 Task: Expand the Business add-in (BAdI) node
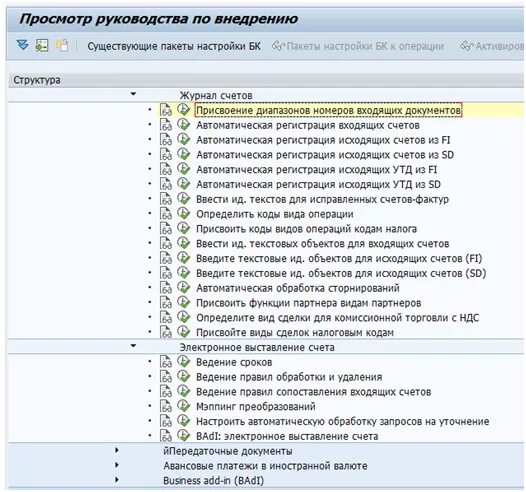[117, 480]
